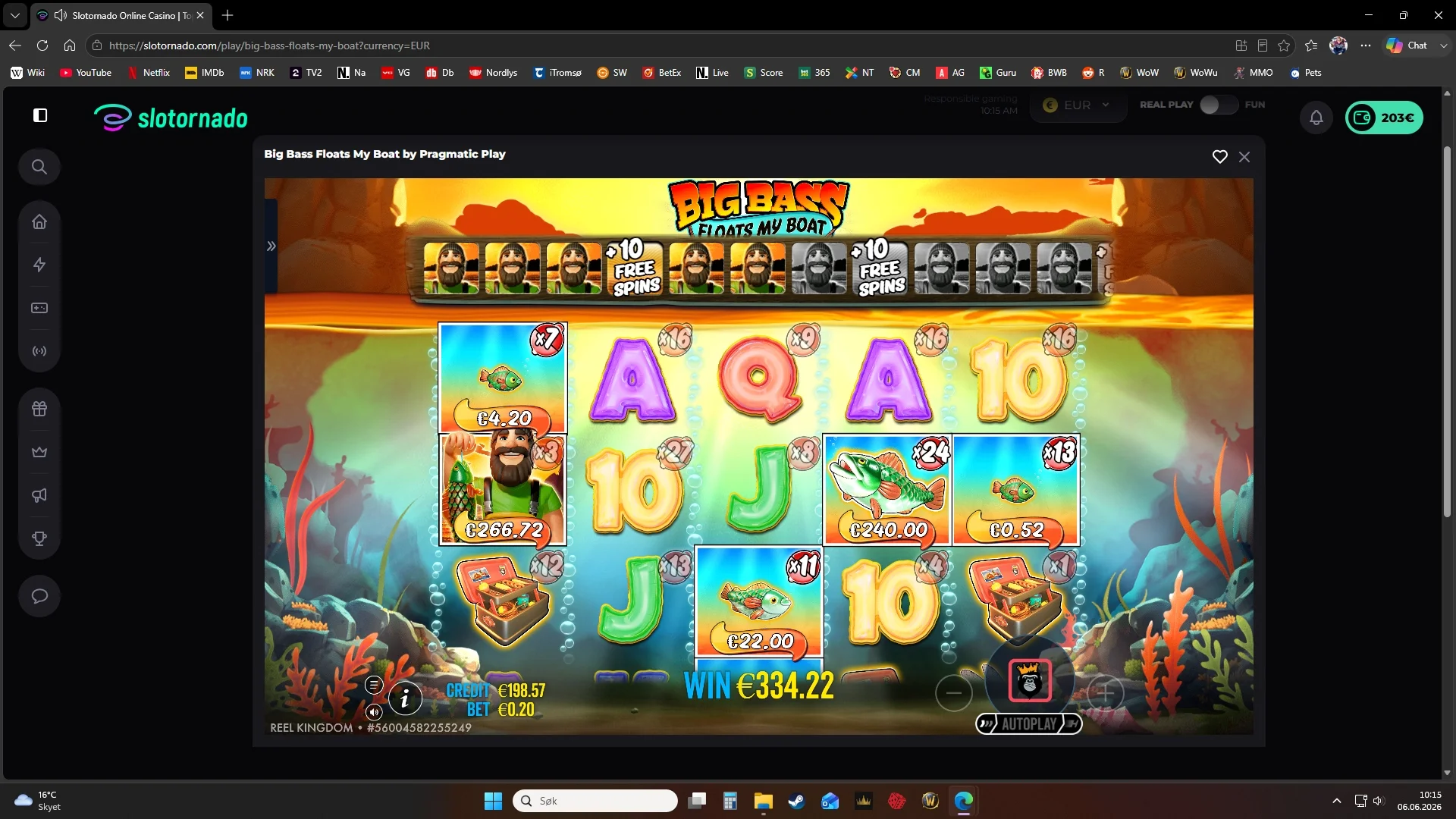Screen dimensions: 1456x819
Task: Show hidden system tray icons
Action: 1337,801
